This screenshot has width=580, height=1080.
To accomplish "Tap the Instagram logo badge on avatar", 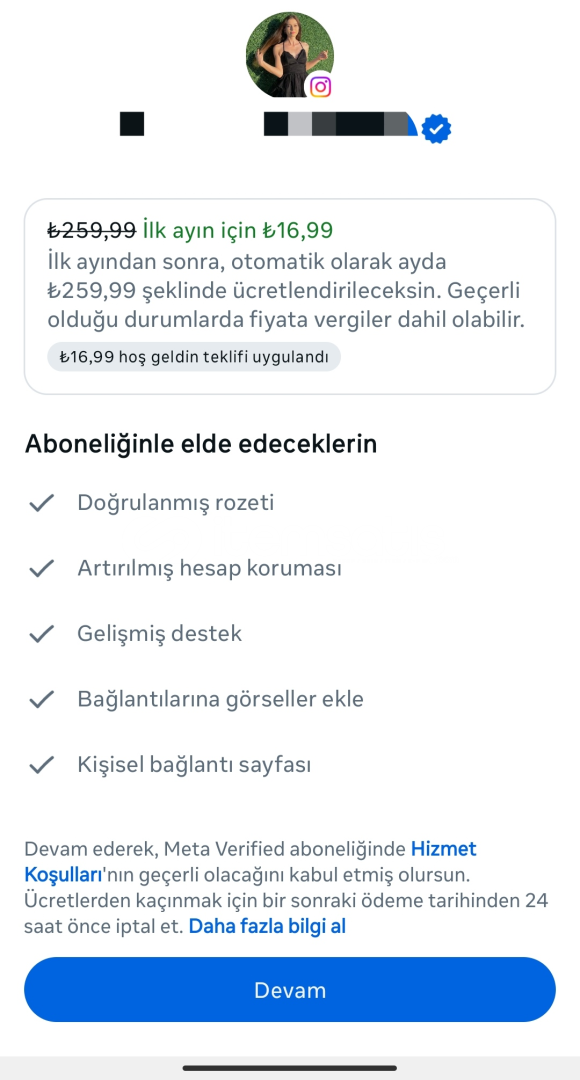I will 320,86.
